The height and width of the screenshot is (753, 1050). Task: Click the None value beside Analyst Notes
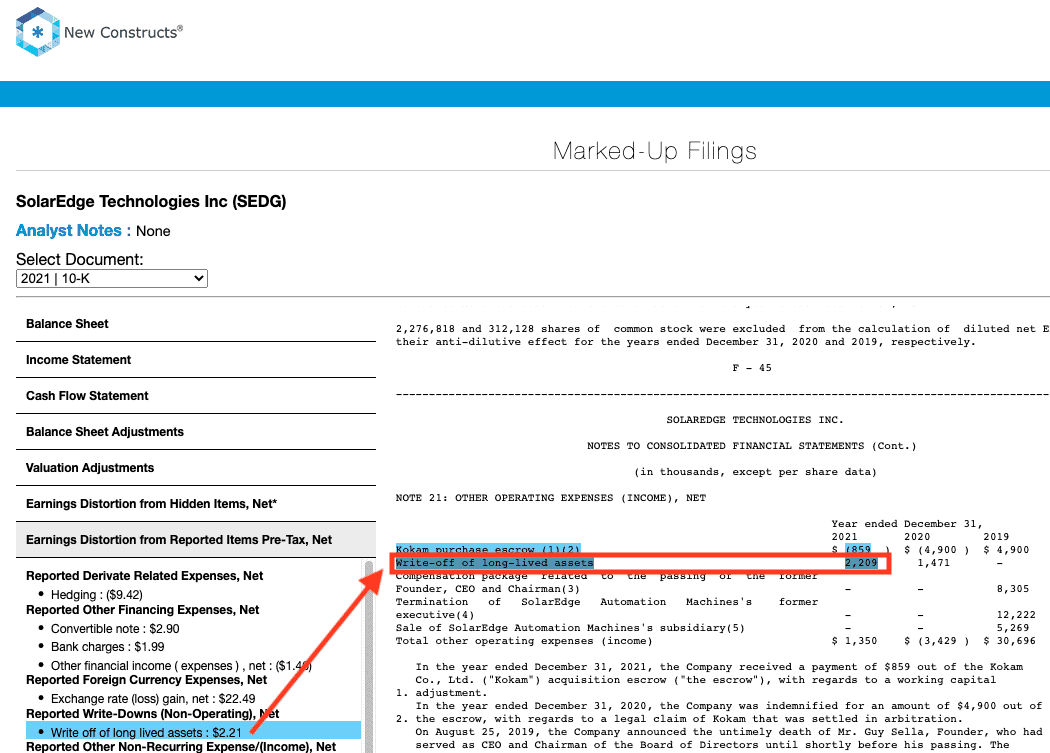click(x=153, y=231)
